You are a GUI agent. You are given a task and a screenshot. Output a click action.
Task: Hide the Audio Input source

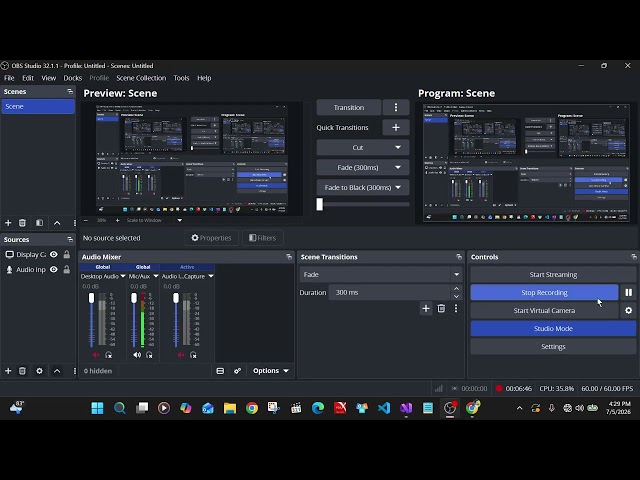click(x=53, y=269)
